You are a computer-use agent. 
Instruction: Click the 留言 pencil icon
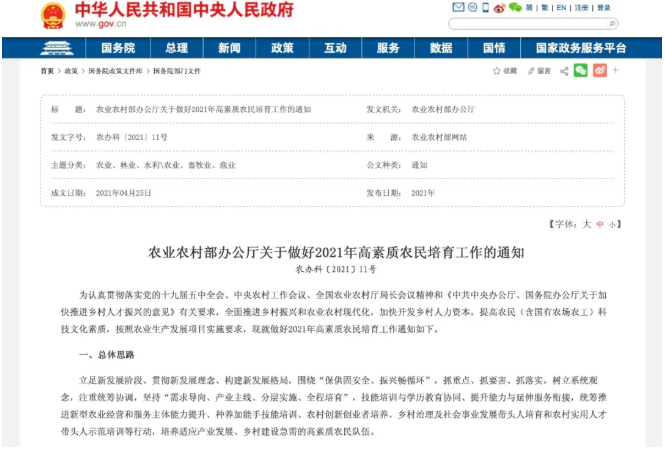pyautogui.click(x=531, y=71)
